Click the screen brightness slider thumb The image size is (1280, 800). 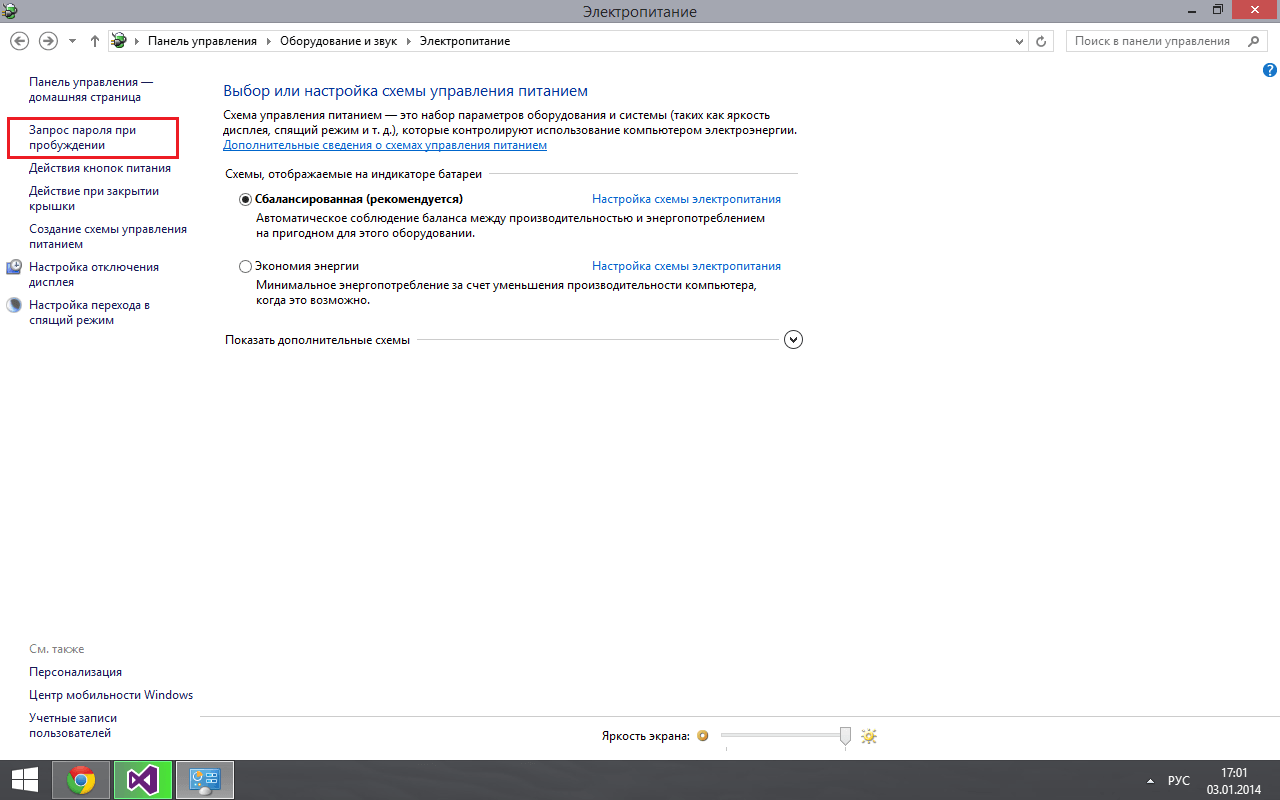pyautogui.click(x=845, y=736)
